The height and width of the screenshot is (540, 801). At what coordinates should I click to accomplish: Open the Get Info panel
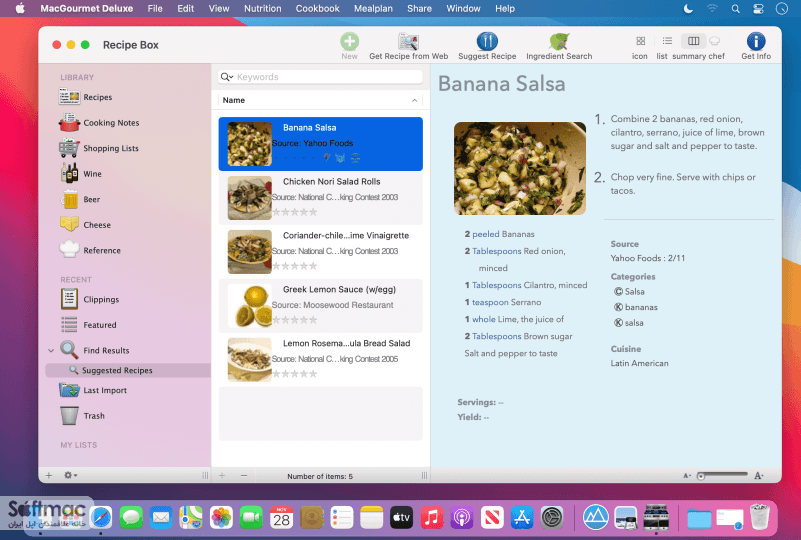coord(756,41)
